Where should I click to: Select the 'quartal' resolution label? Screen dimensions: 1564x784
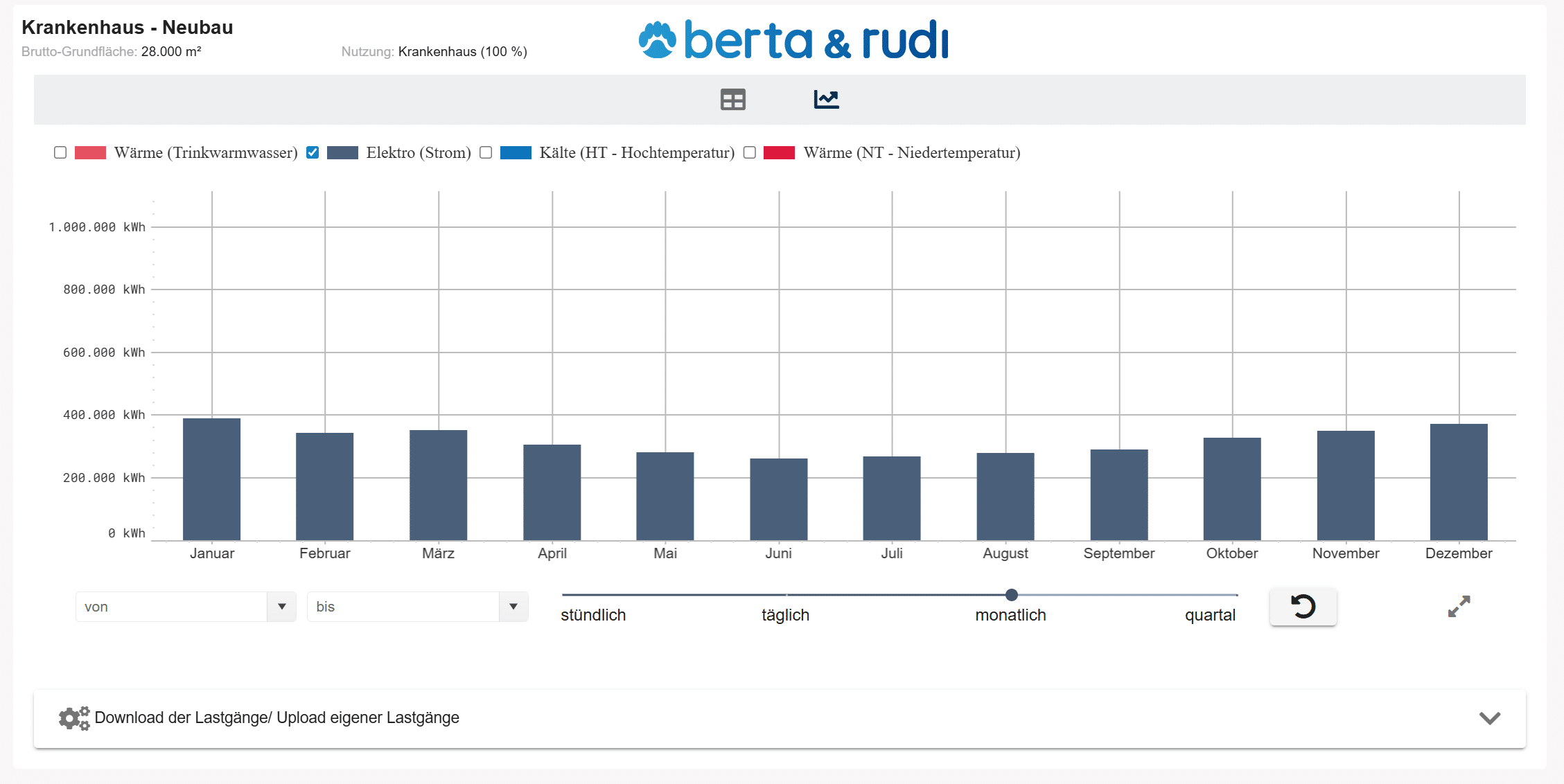pyautogui.click(x=1210, y=615)
